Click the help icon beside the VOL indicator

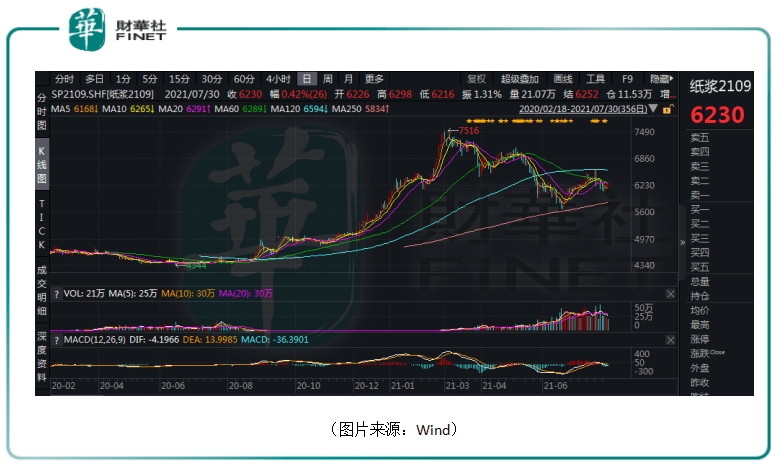(56, 294)
